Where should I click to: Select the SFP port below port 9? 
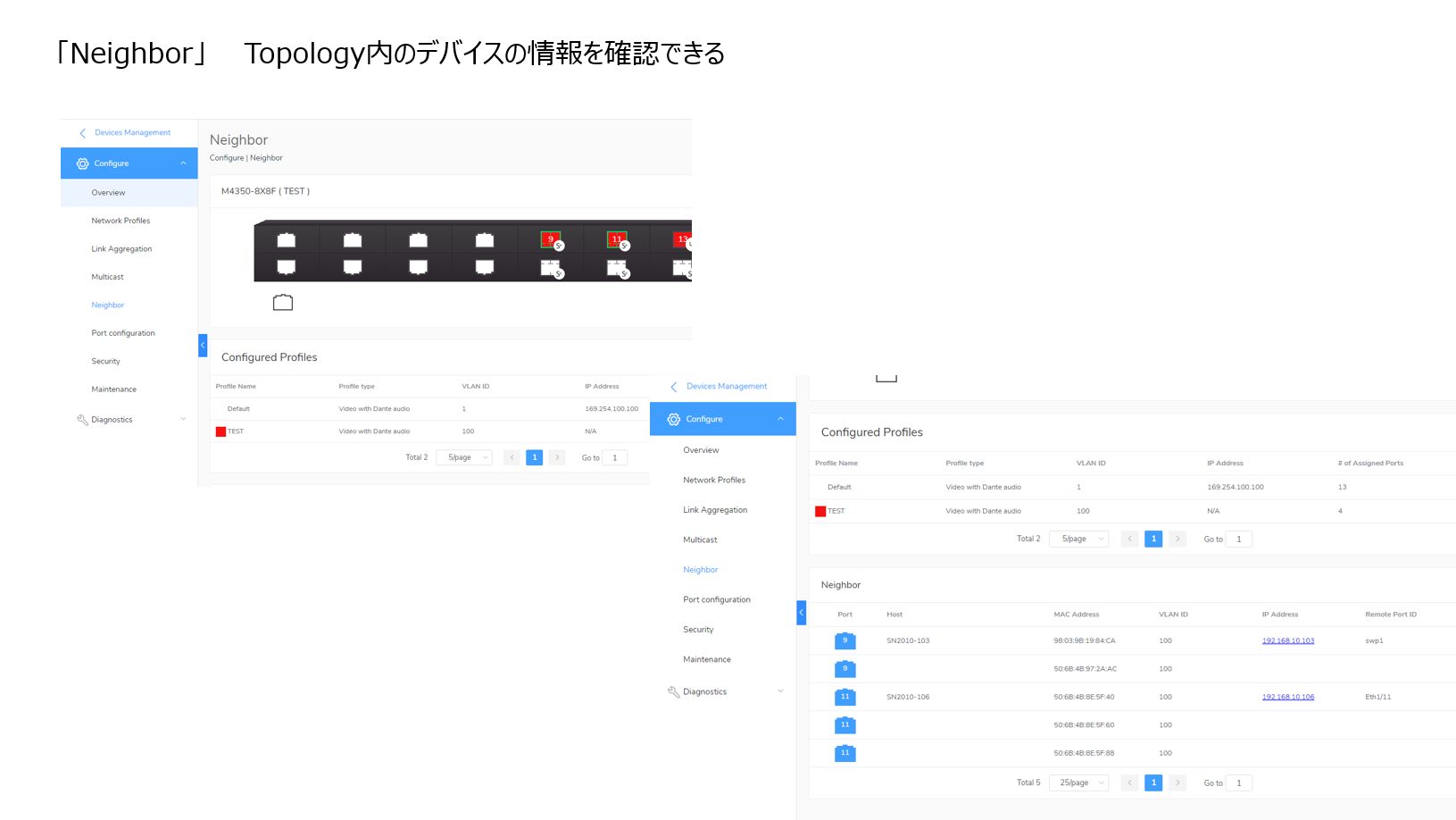[x=551, y=267]
